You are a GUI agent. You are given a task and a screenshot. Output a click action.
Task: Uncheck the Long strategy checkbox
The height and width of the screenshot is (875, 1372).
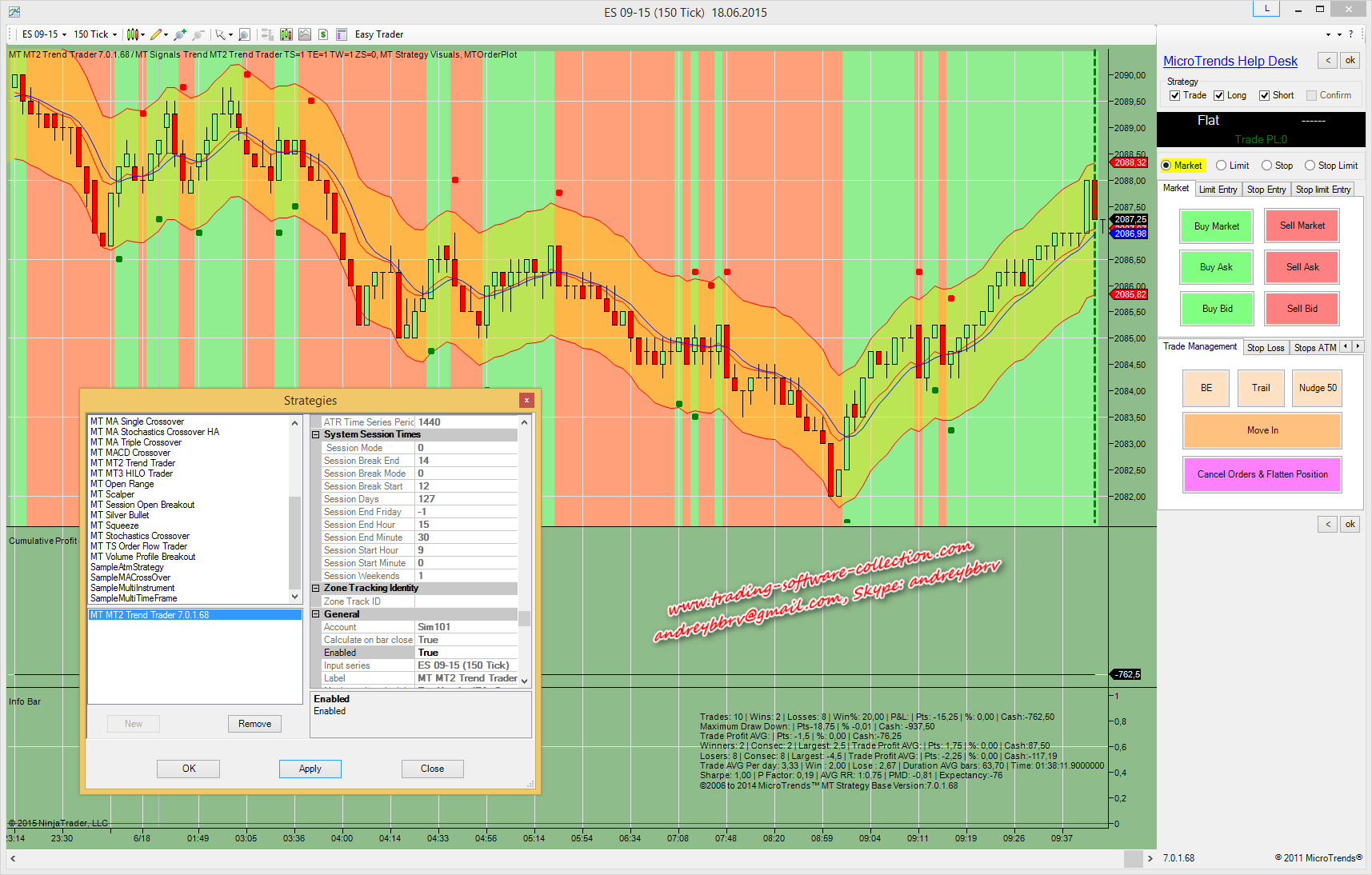(1219, 95)
